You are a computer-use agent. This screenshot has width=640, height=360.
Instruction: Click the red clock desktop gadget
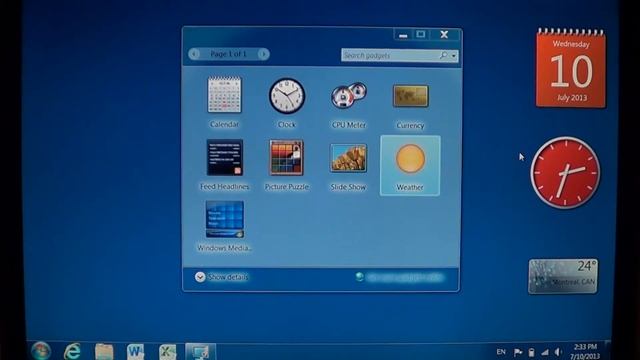click(565, 172)
